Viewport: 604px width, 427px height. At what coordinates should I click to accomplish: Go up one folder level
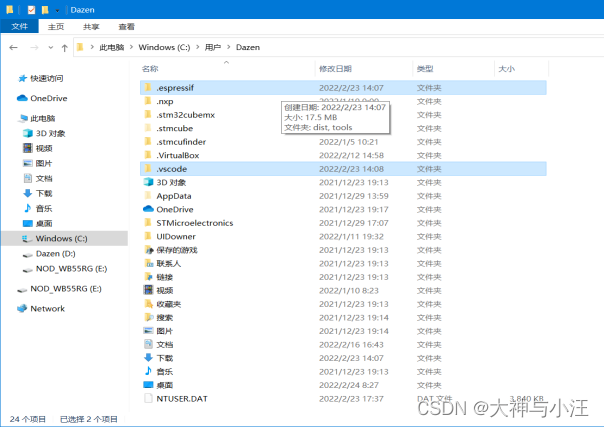click(64, 48)
